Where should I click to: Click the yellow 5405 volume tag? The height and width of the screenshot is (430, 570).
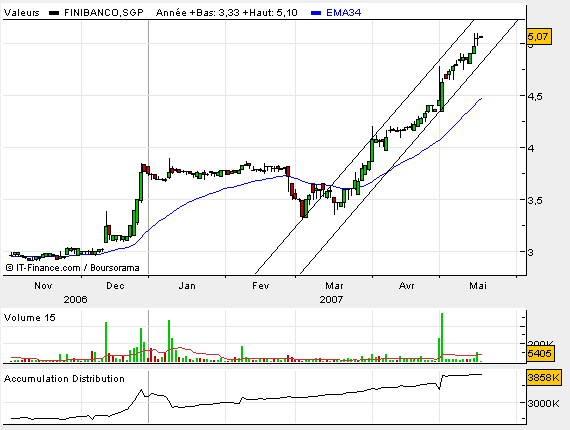point(540,353)
